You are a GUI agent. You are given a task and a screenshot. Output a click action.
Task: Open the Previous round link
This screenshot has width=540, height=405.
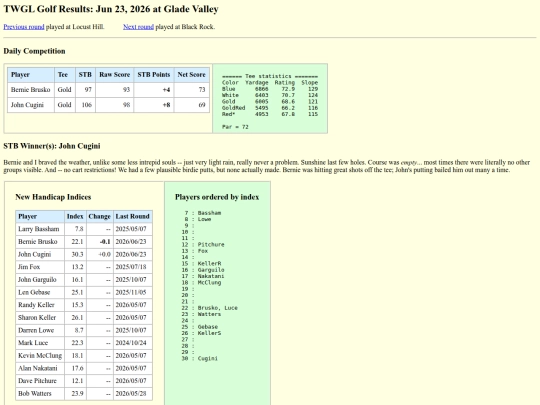24,27
